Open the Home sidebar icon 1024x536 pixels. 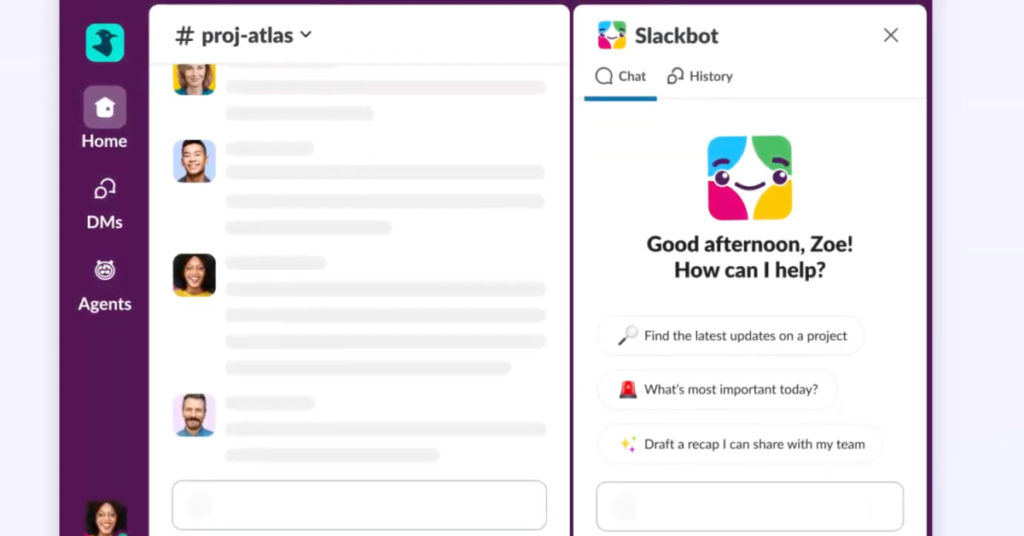click(104, 108)
